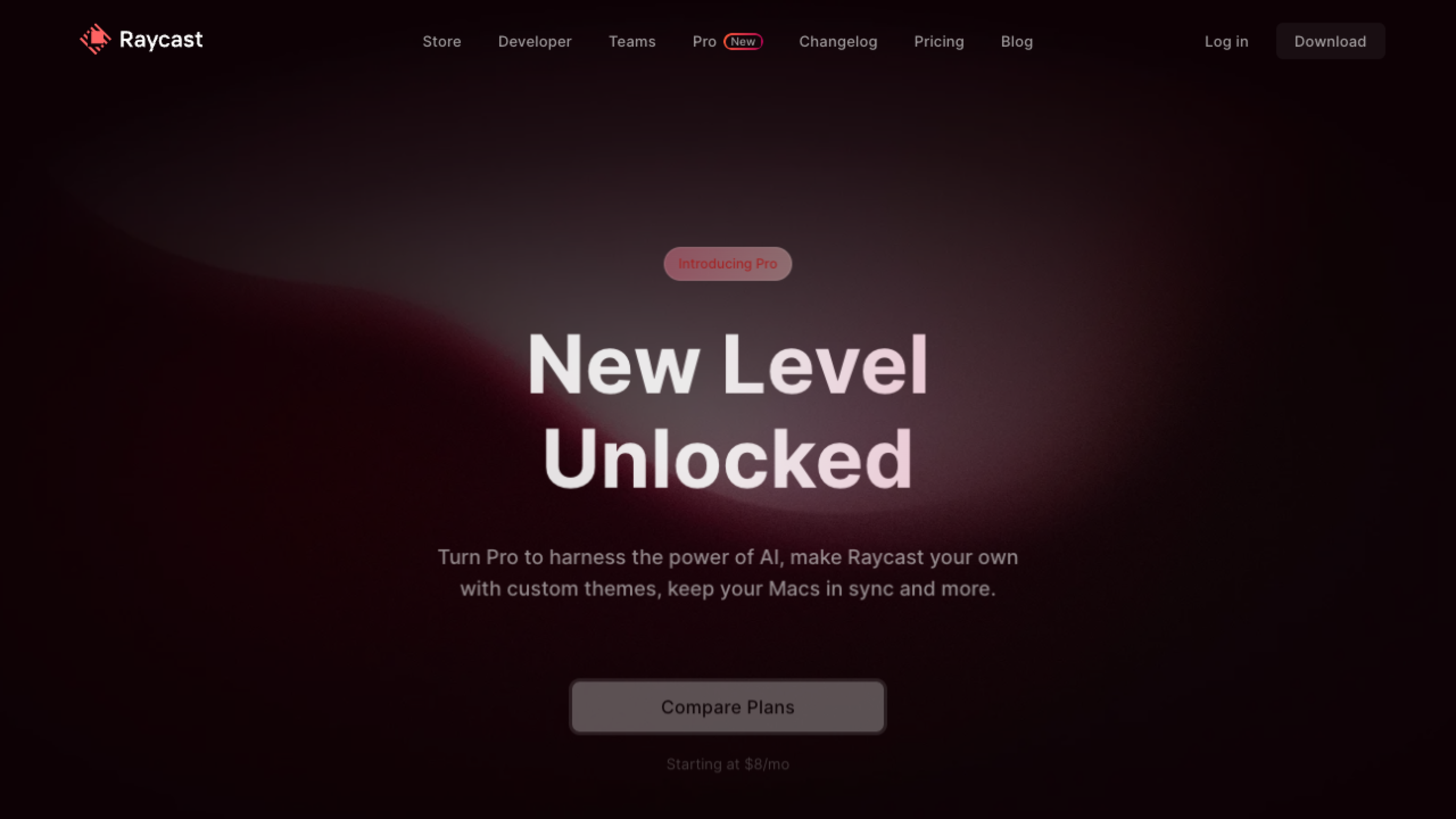Viewport: 1456px width, 819px height.
Task: Visit the Blog link
Action: pyautogui.click(x=1017, y=42)
